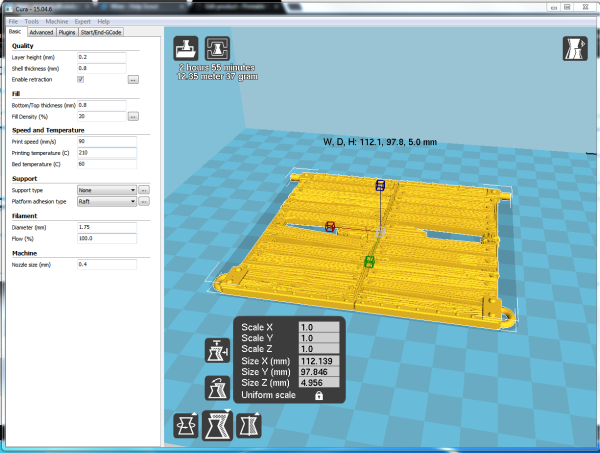Switch to the Plugins tab
Viewport: 600px width, 453px height.
(67, 32)
